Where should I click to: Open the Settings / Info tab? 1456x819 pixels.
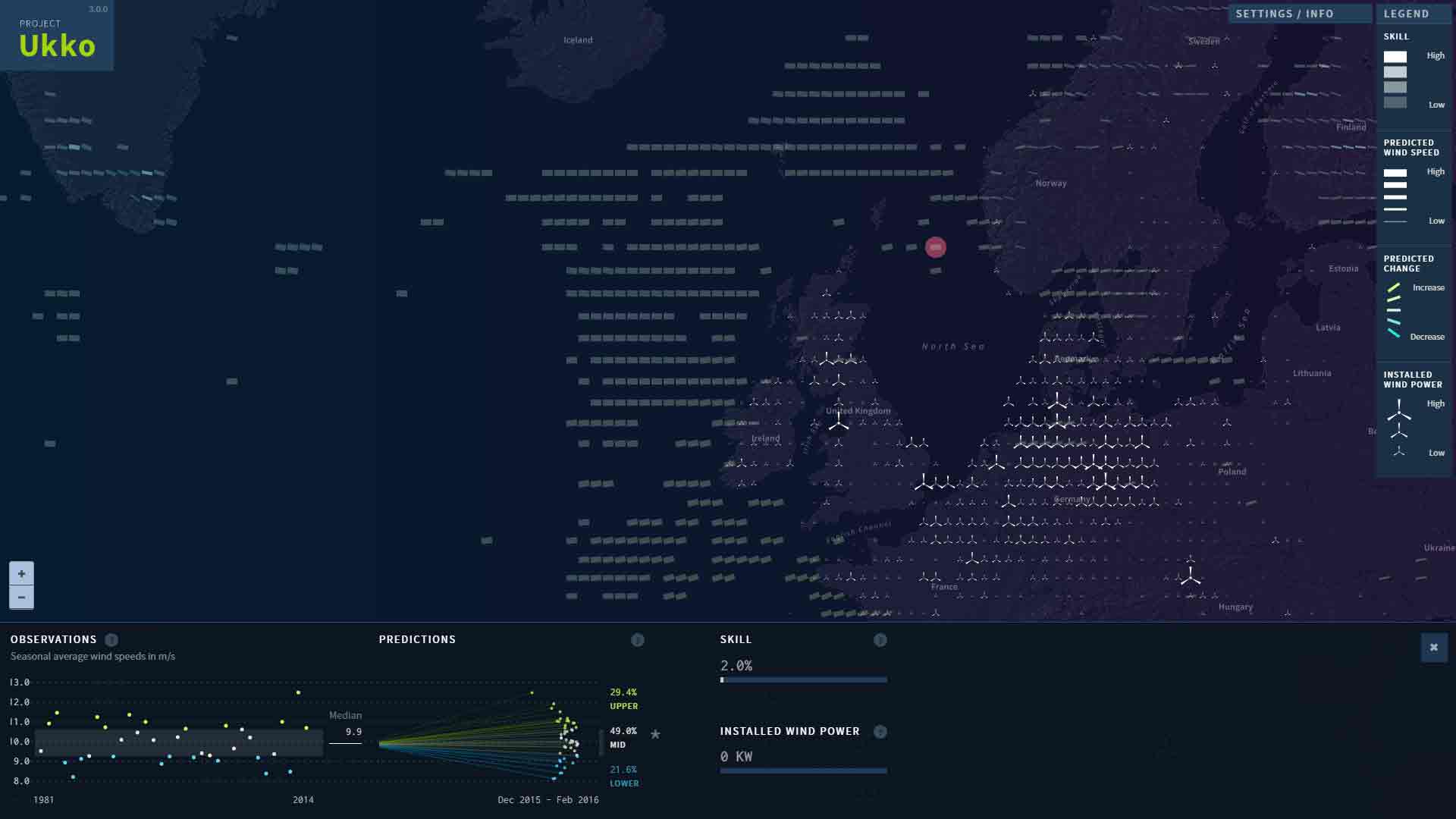[1301, 14]
